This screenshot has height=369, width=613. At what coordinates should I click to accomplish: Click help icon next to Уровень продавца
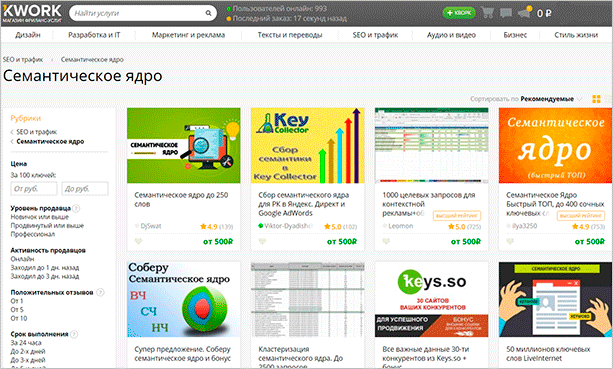pos(76,208)
